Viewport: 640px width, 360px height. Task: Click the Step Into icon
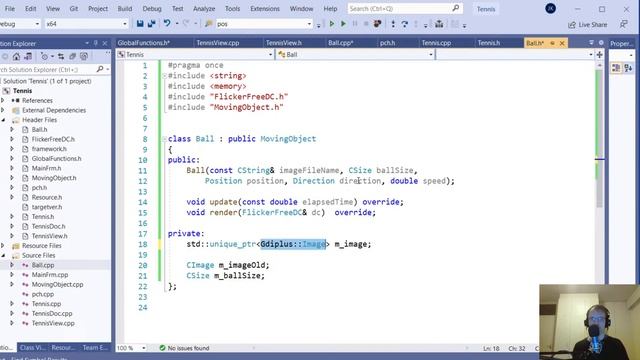point(393,24)
